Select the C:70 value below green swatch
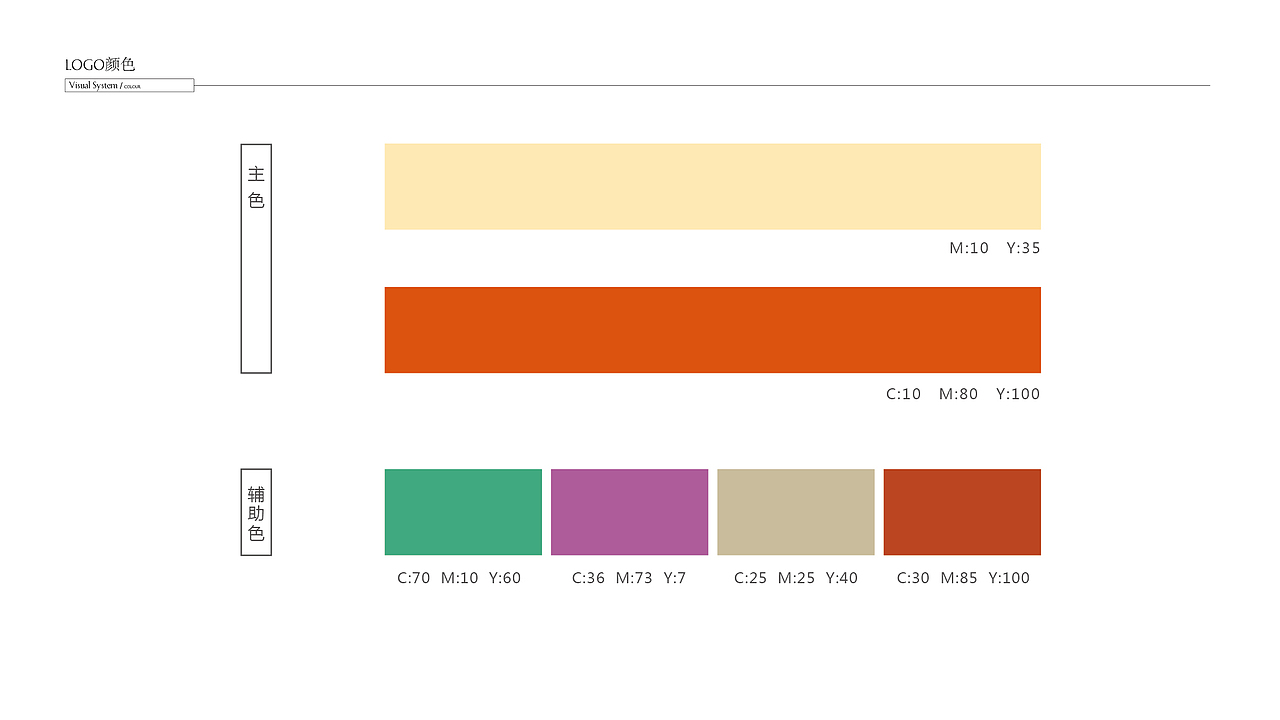Image resolution: width=1280 pixels, height=720 pixels. point(413,578)
